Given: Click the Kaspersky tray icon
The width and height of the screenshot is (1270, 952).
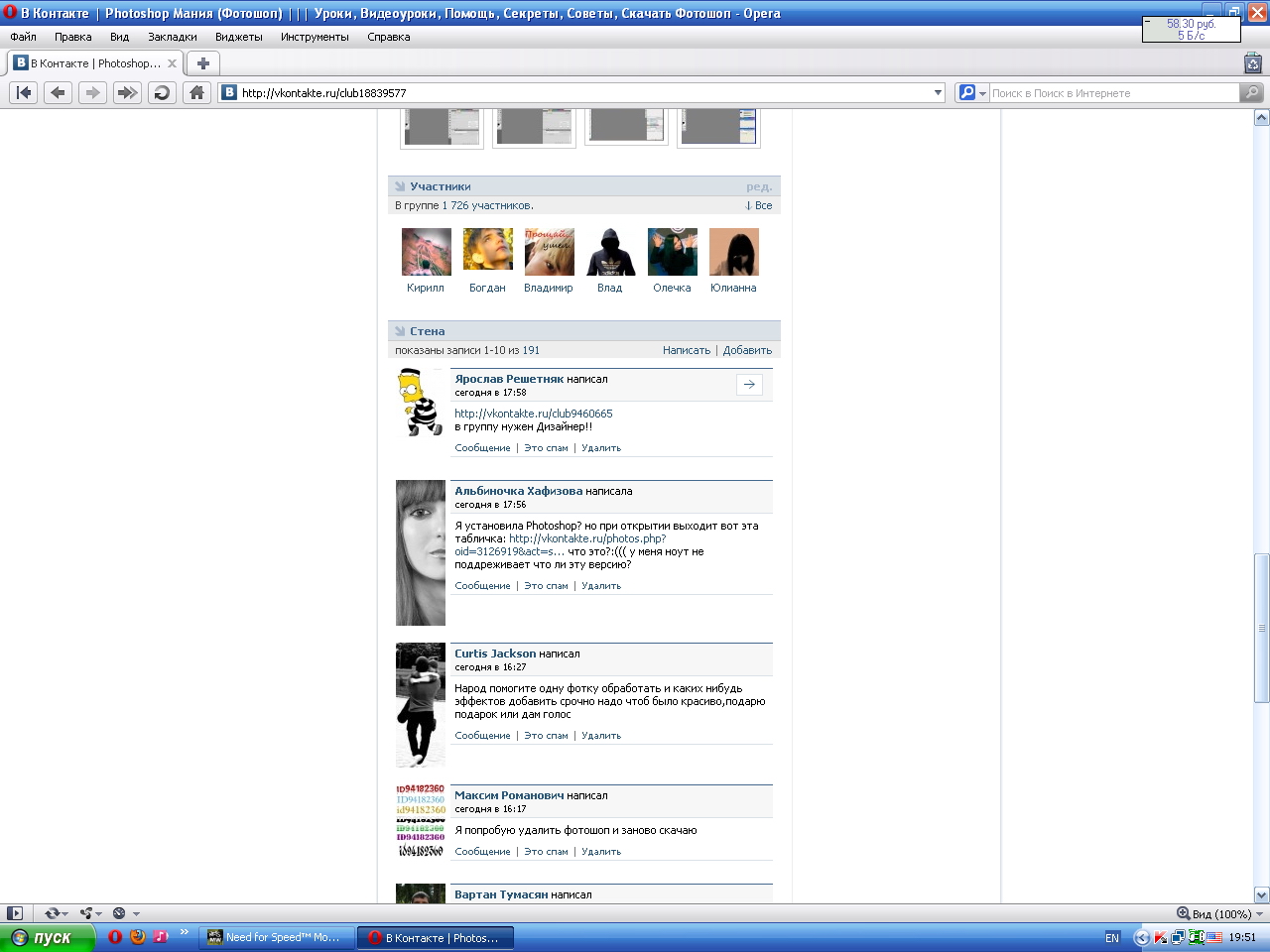Looking at the screenshot, I should tap(1160, 938).
